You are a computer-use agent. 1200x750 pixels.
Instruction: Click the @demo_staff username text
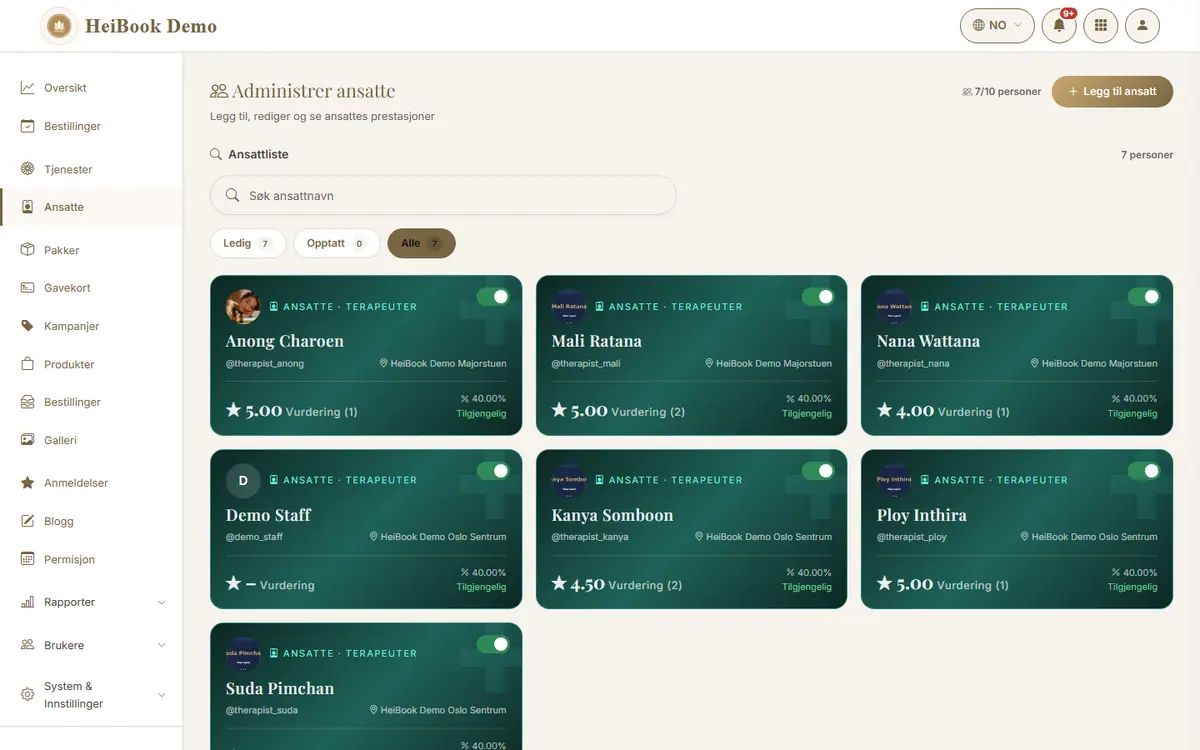[x=254, y=537]
